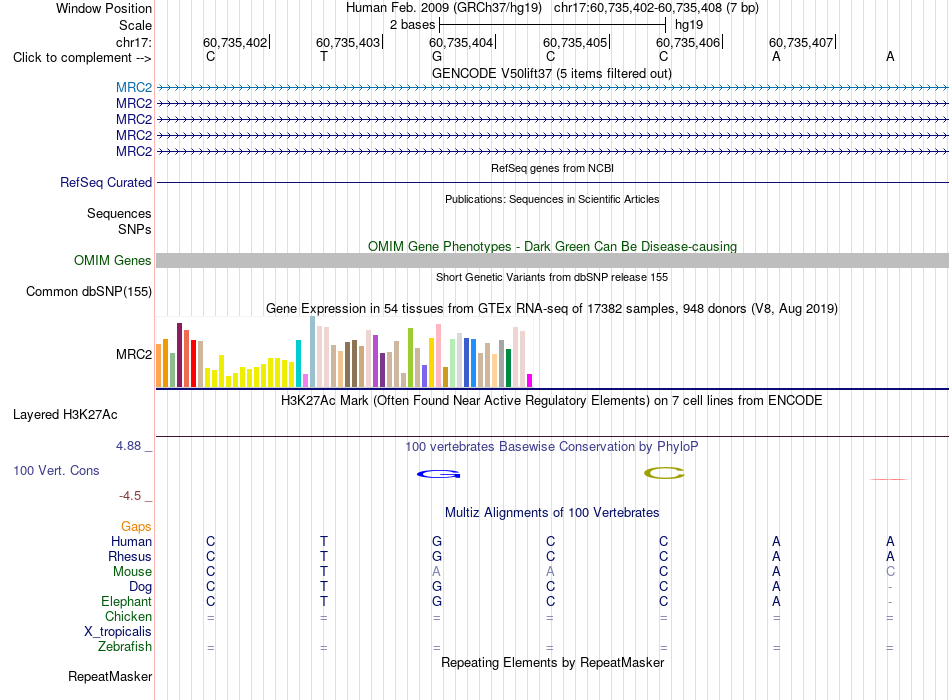This screenshot has height=700, width=950.
Task: Click Mouse row's gray A under reference G
Action: tap(437, 572)
